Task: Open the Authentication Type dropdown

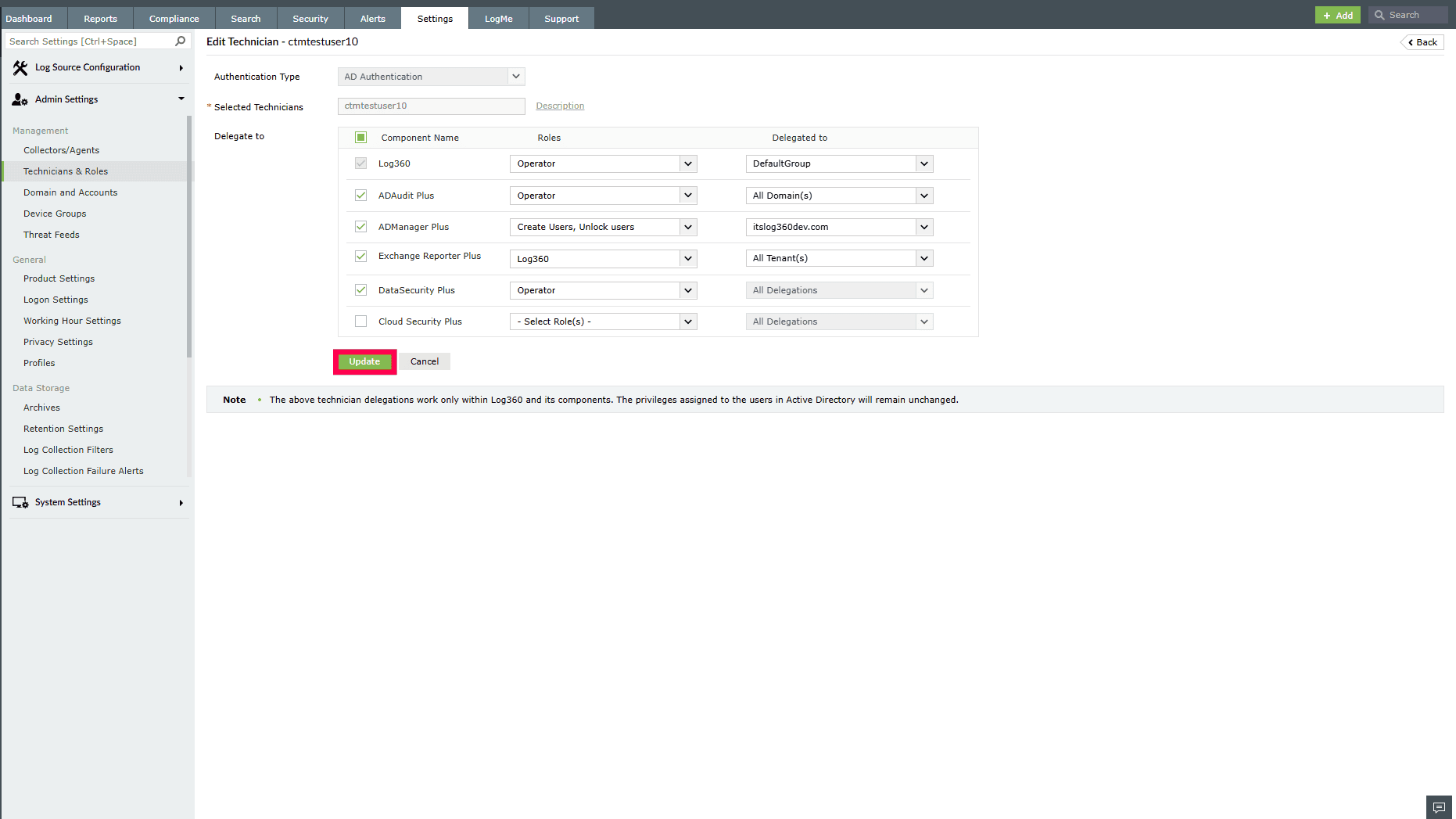Action: point(431,77)
